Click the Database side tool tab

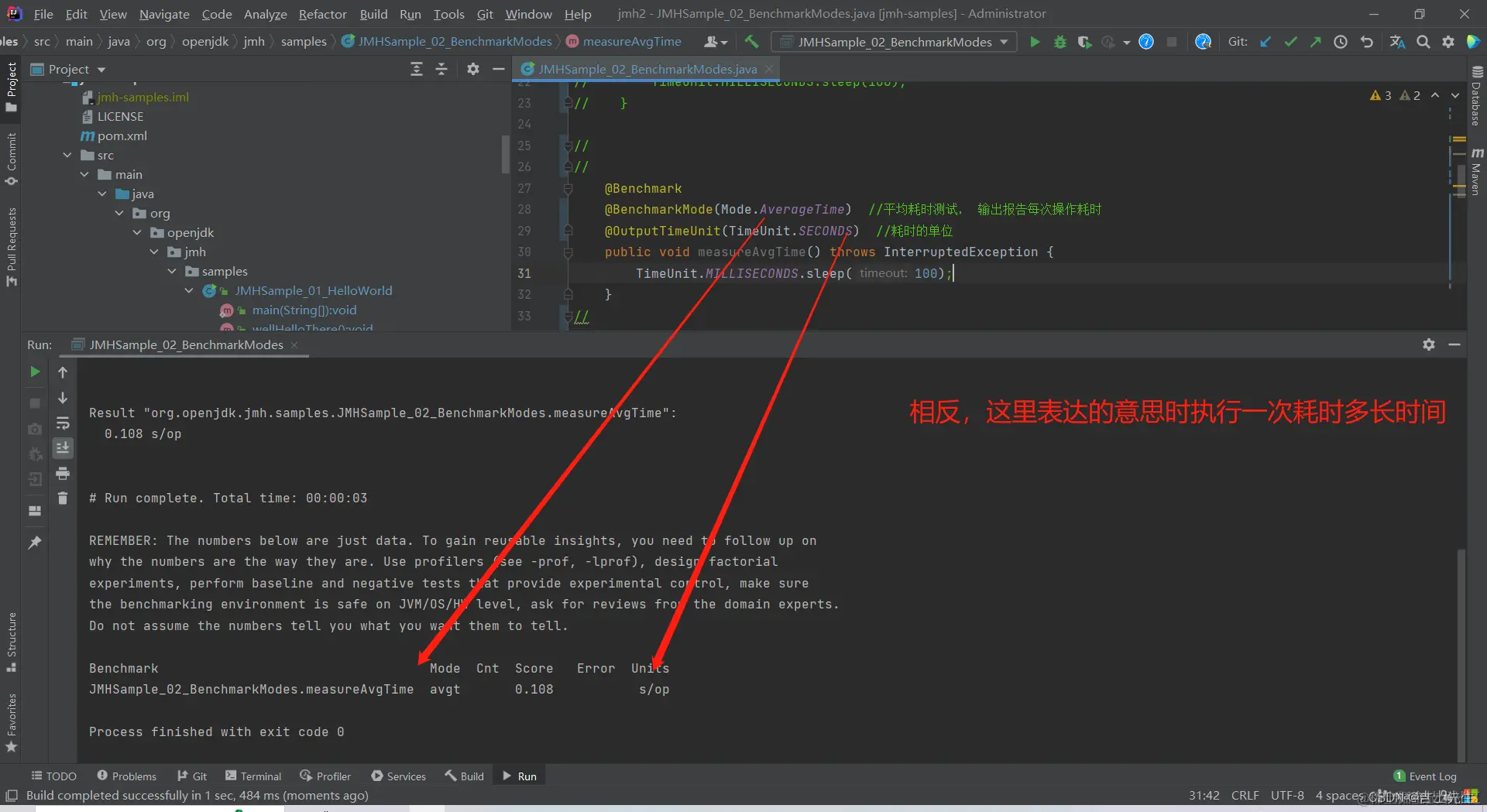(x=1476, y=97)
